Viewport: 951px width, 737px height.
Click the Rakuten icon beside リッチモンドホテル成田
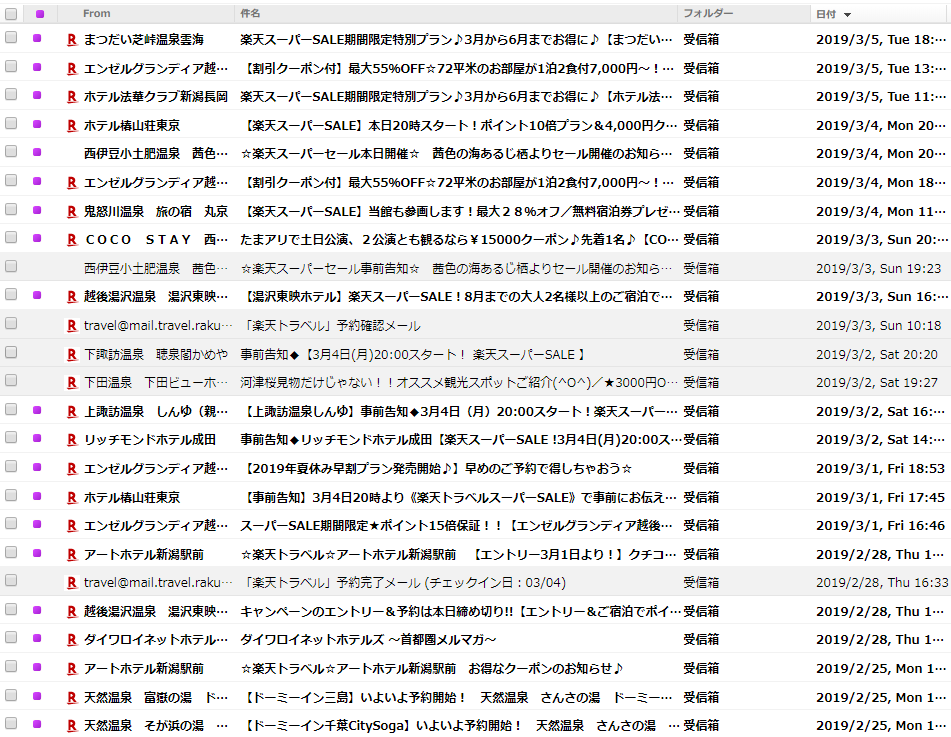click(x=72, y=440)
